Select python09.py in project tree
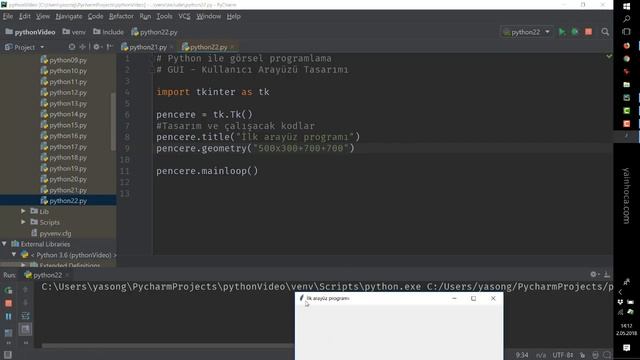The height and width of the screenshot is (360, 640). click(x=64, y=60)
